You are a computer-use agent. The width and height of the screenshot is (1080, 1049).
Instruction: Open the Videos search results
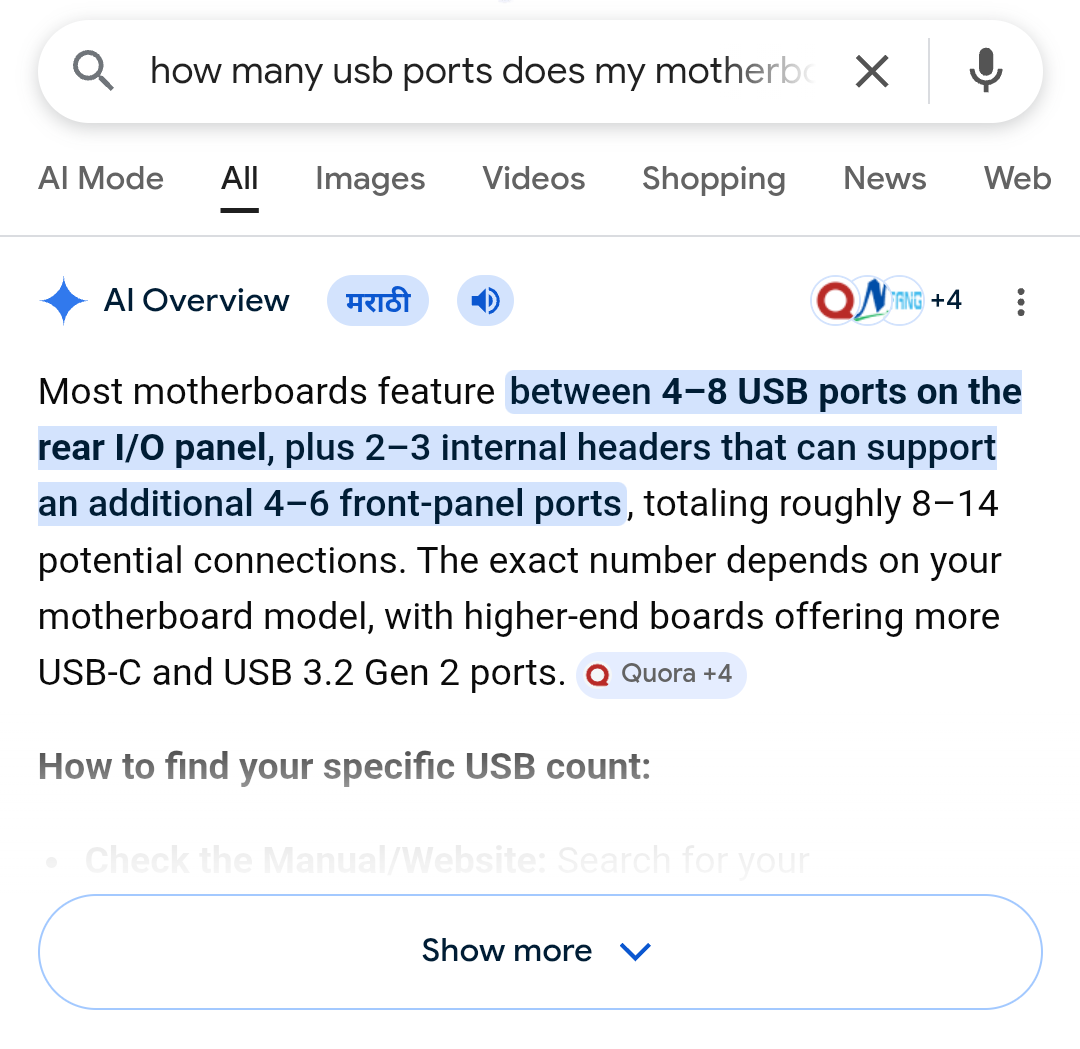click(x=533, y=180)
